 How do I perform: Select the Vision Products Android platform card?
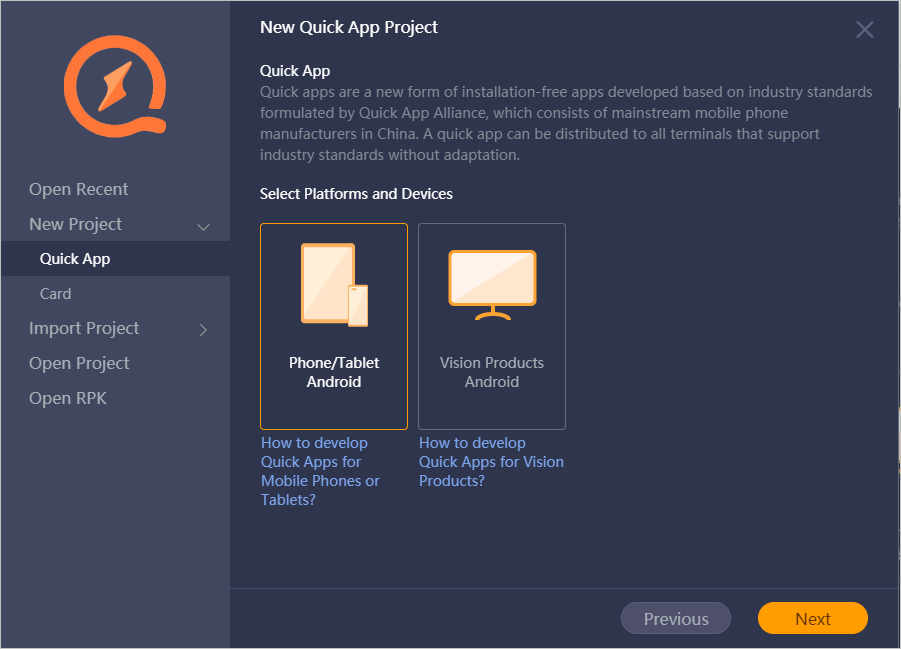point(491,326)
